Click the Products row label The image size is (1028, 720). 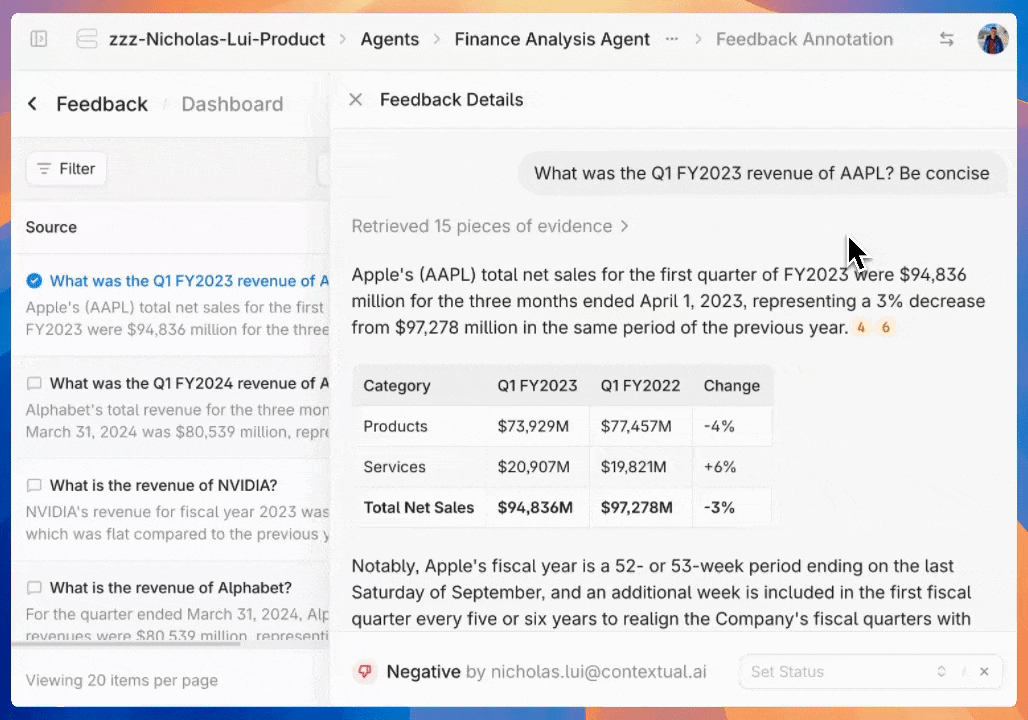395,426
